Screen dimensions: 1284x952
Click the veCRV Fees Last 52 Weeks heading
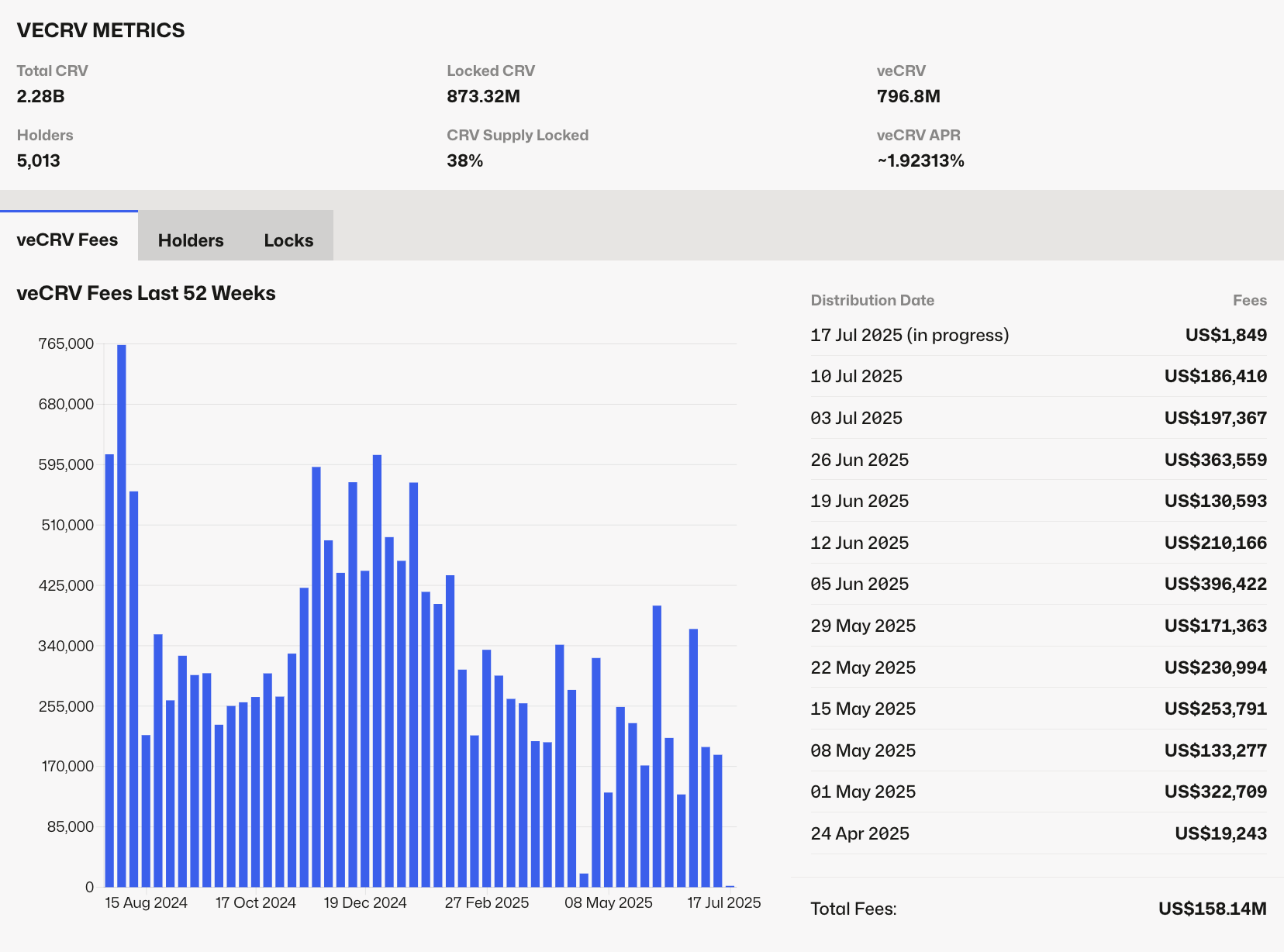click(146, 293)
